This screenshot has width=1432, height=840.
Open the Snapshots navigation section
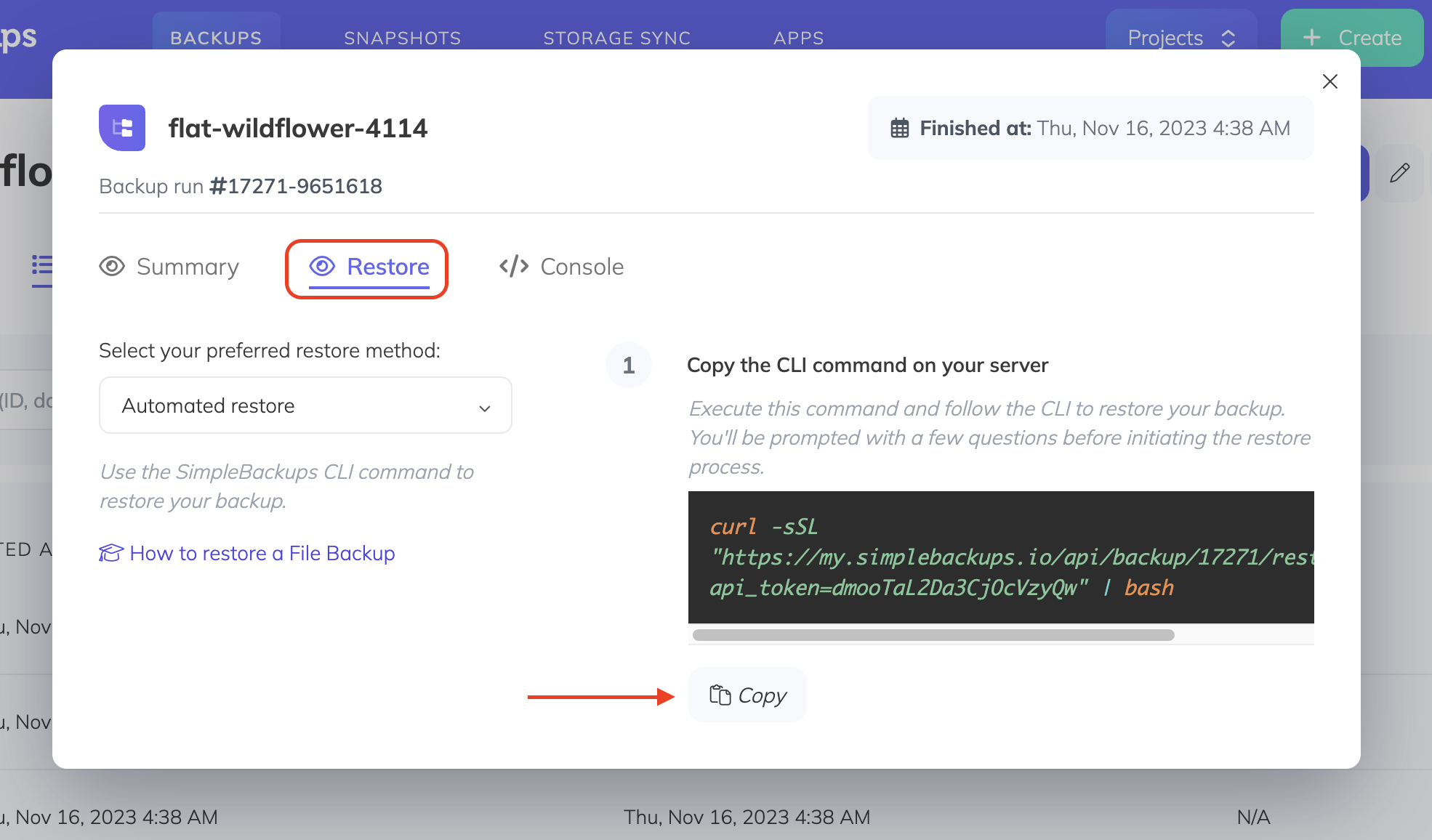point(402,37)
